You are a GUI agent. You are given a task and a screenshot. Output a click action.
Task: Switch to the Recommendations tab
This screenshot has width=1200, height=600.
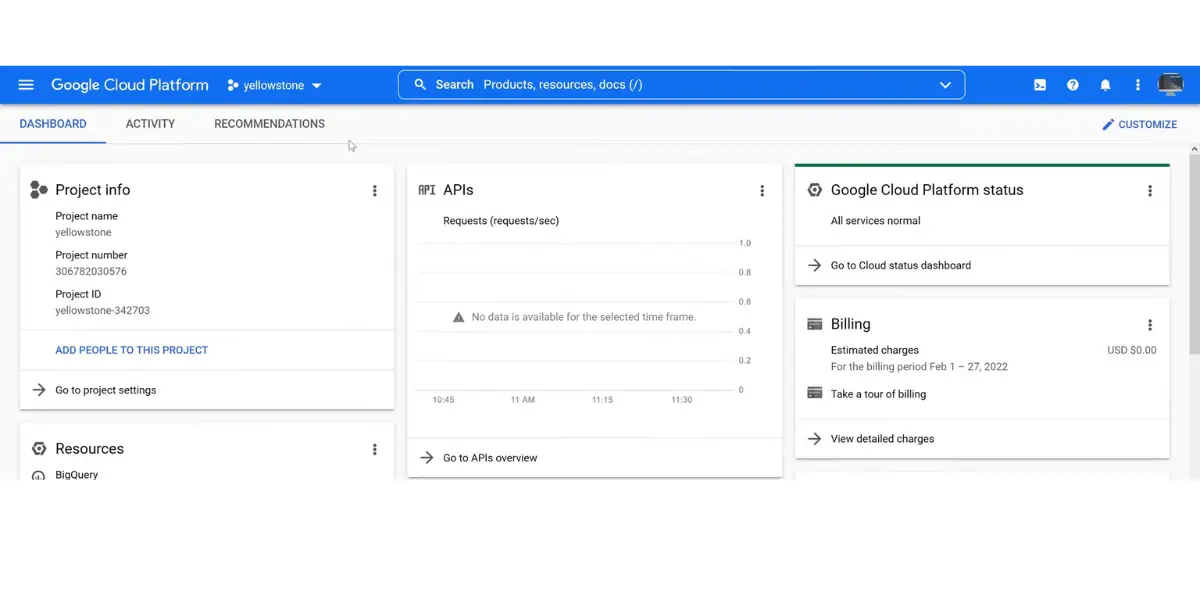tap(269, 124)
